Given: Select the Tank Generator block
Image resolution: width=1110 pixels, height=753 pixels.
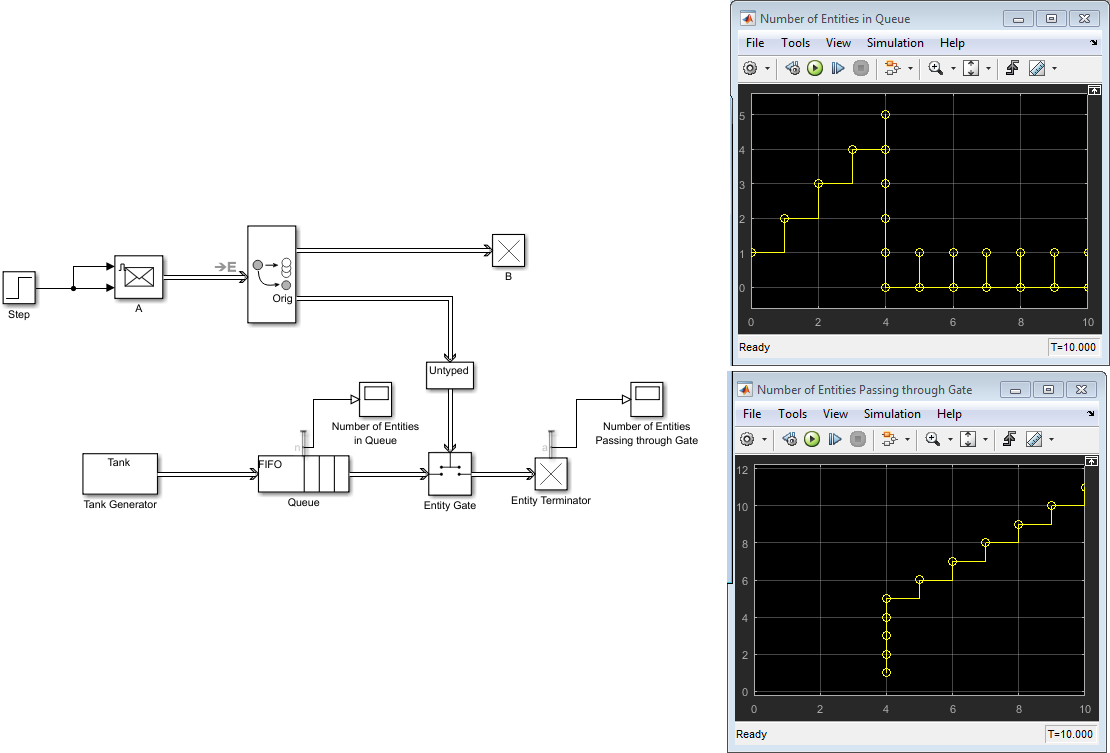Looking at the screenshot, I should coord(120,473).
